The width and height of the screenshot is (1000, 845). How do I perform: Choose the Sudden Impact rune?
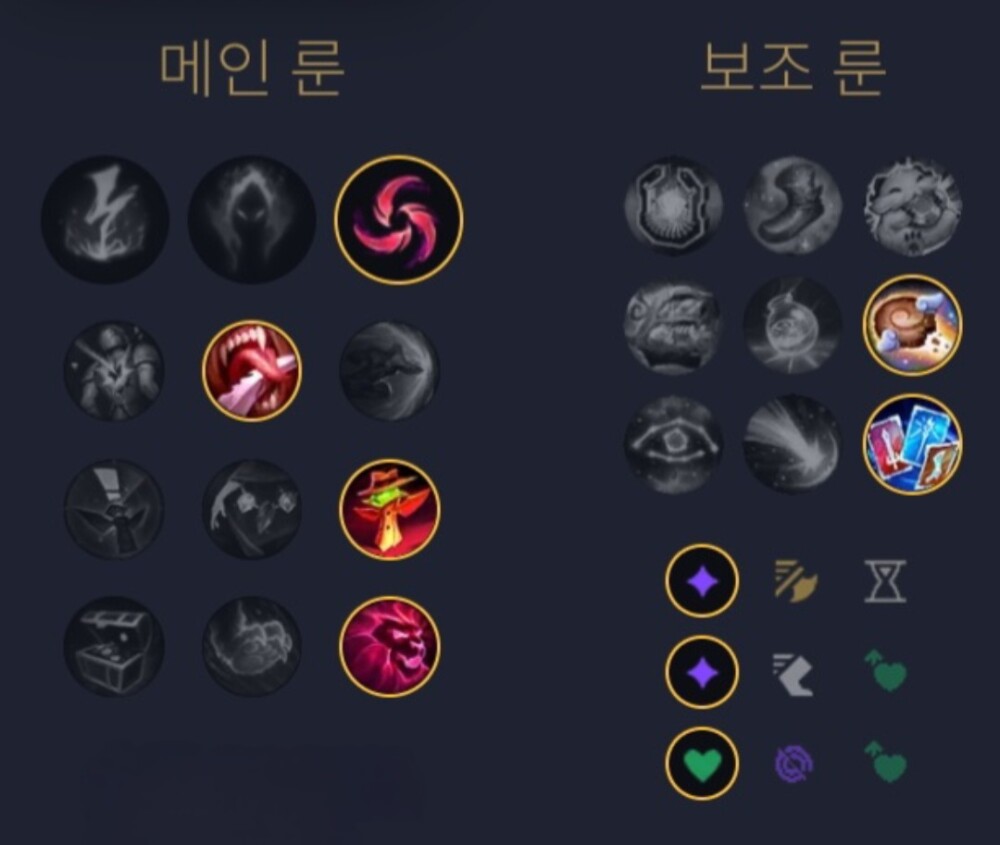coord(389,371)
